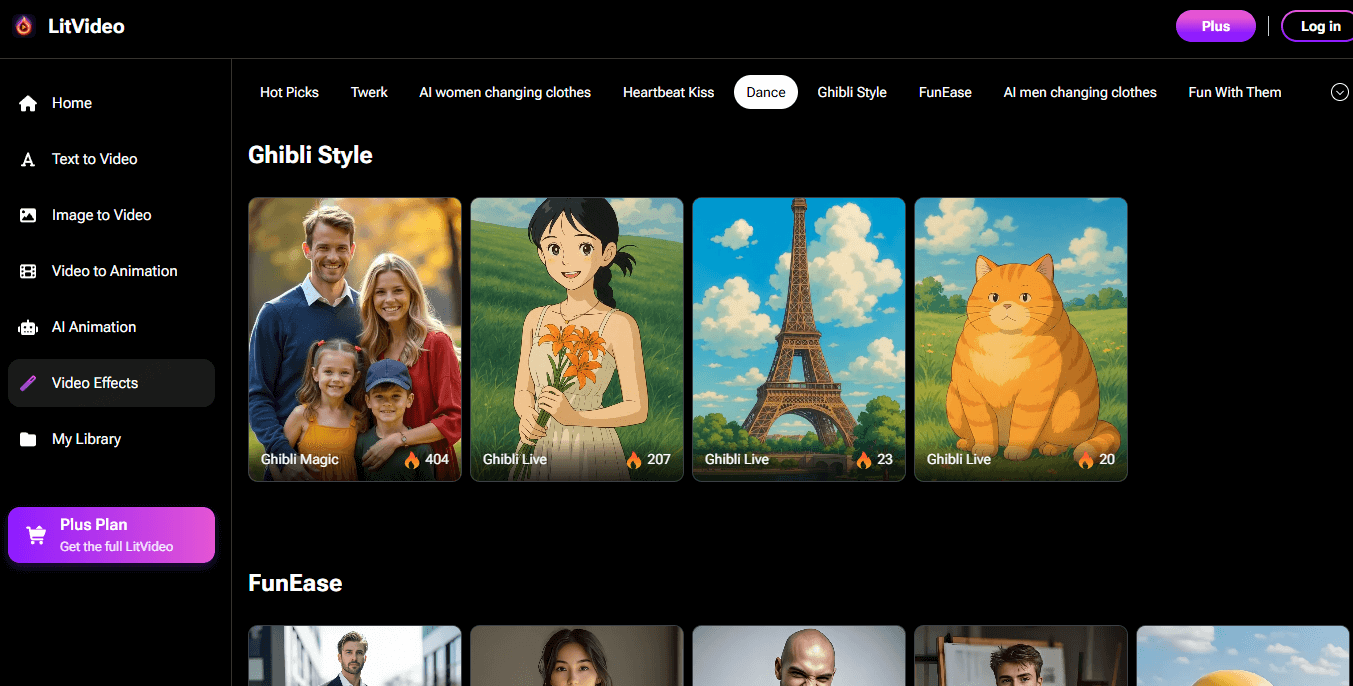Select the Dance tab

(766, 92)
